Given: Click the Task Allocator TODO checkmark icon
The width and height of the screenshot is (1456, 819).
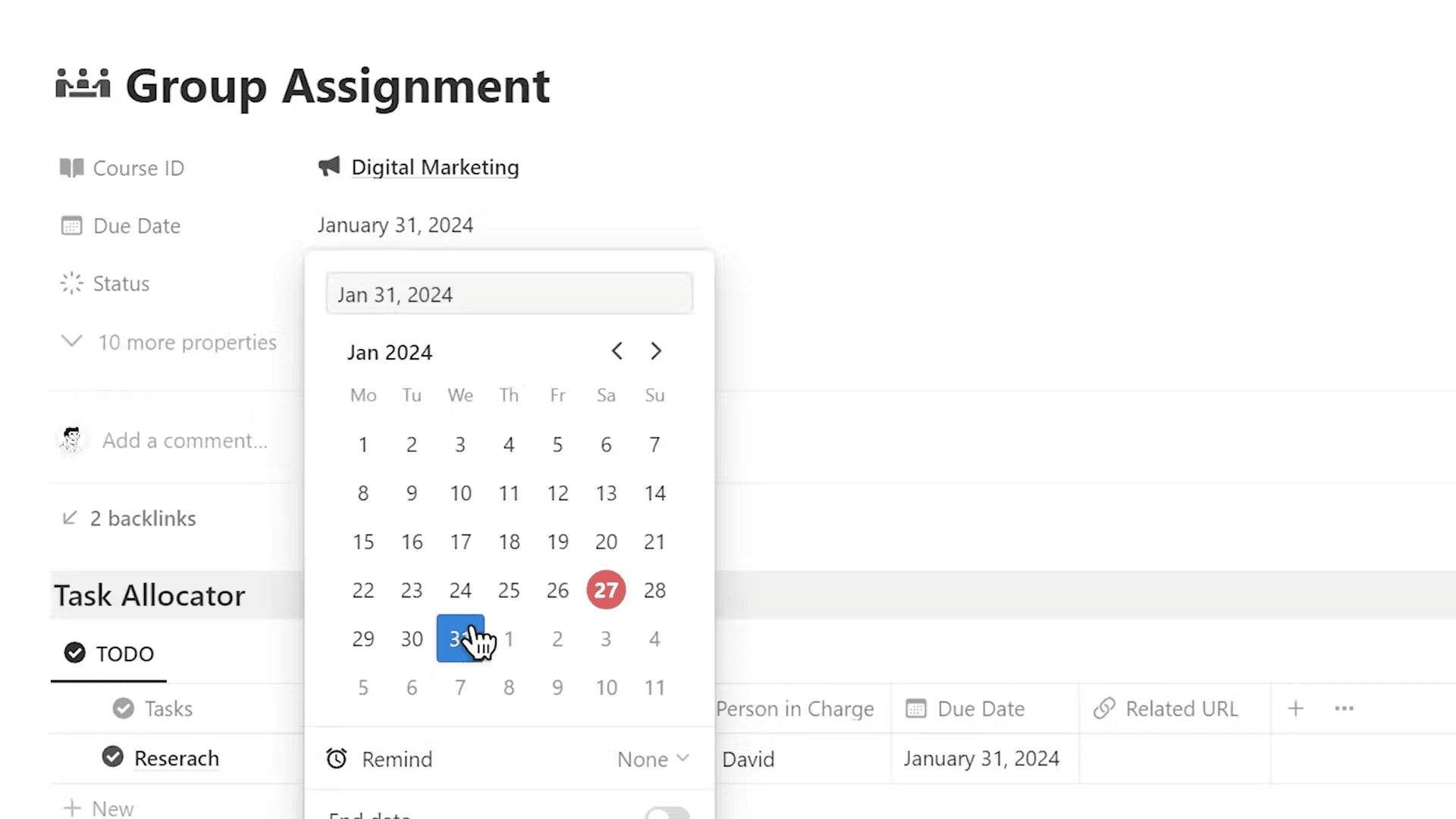Looking at the screenshot, I should [x=74, y=652].
